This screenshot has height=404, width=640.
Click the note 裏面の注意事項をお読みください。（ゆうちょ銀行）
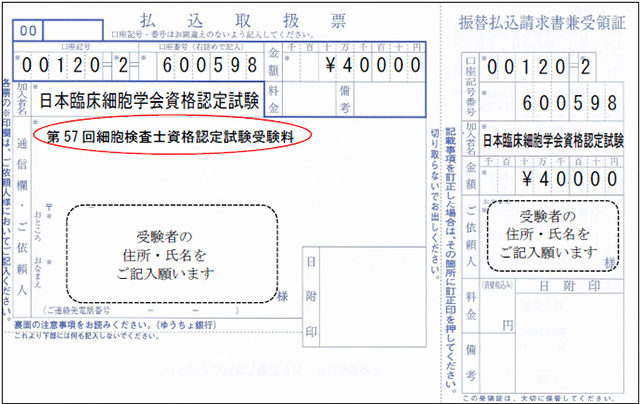(x=115, y=325)
